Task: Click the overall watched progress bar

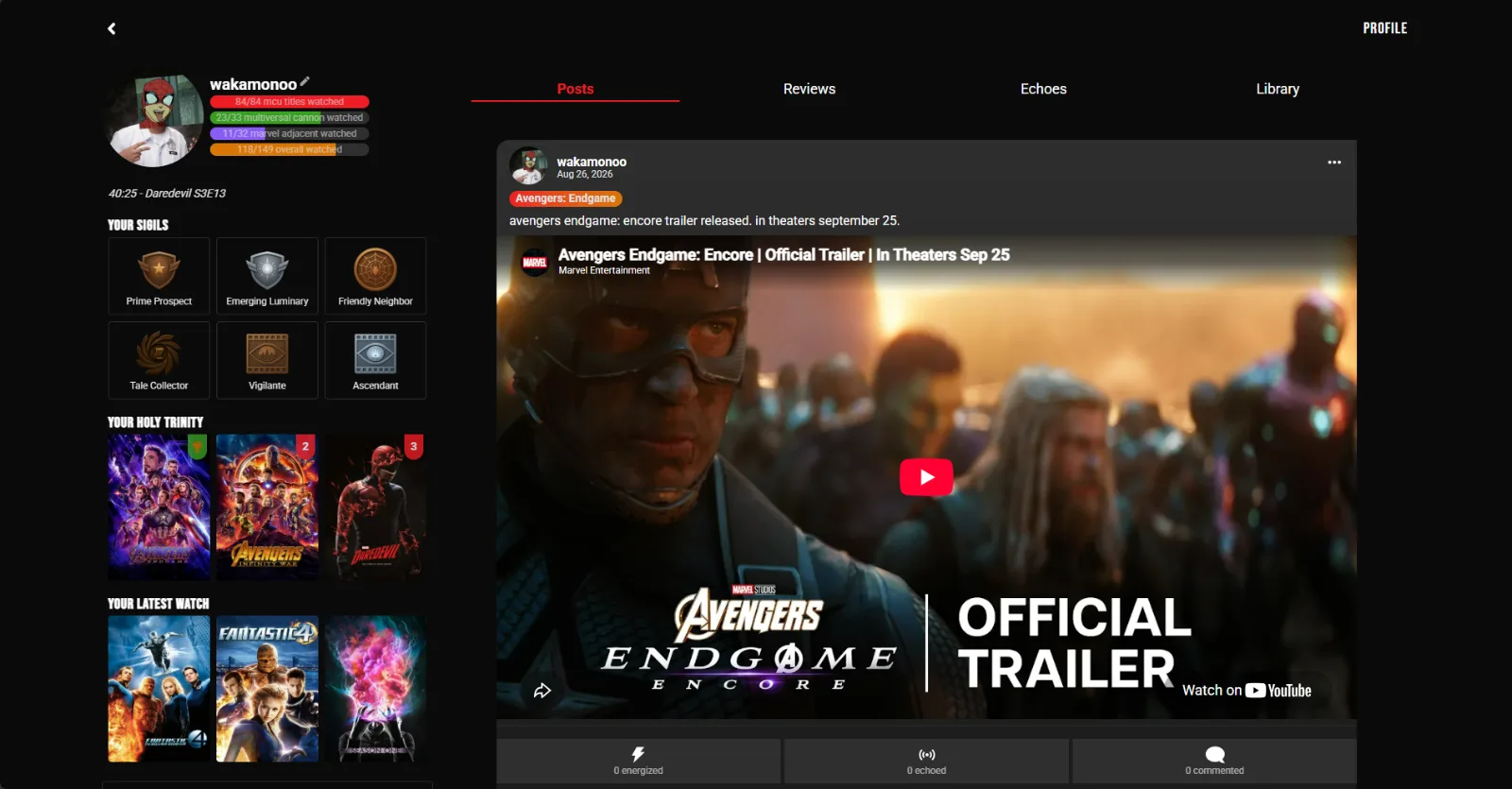Action: (x=289, y=149)
